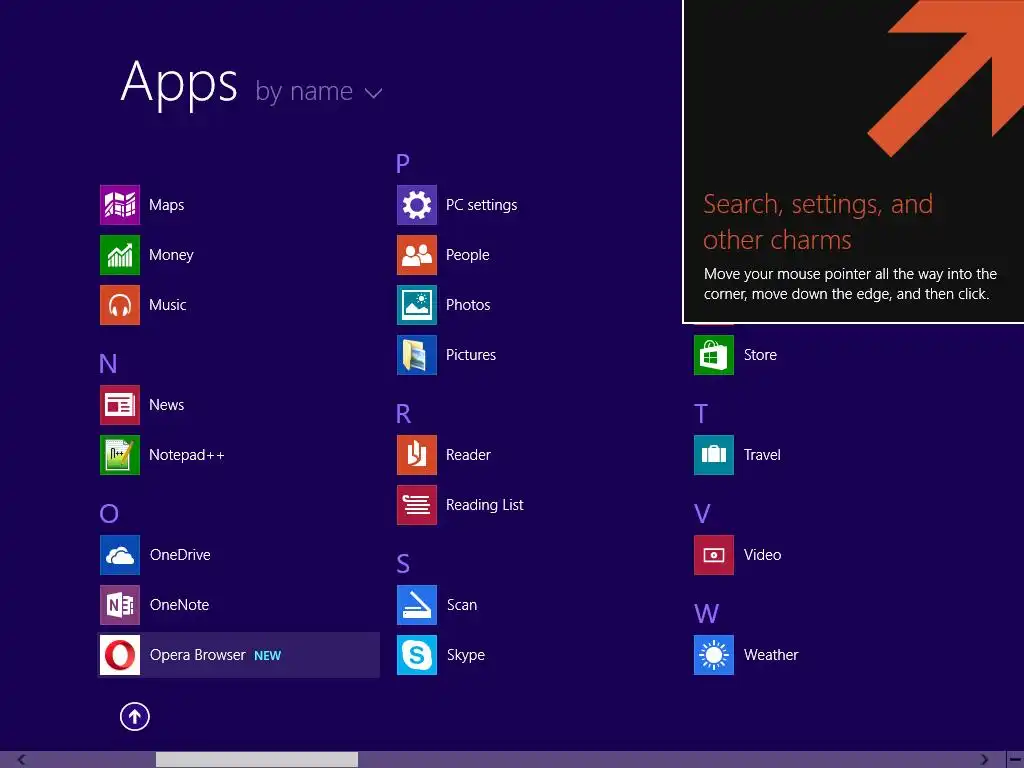Jump using the letter N header
Screen dimensions: 1024x768
click(108, 364)
